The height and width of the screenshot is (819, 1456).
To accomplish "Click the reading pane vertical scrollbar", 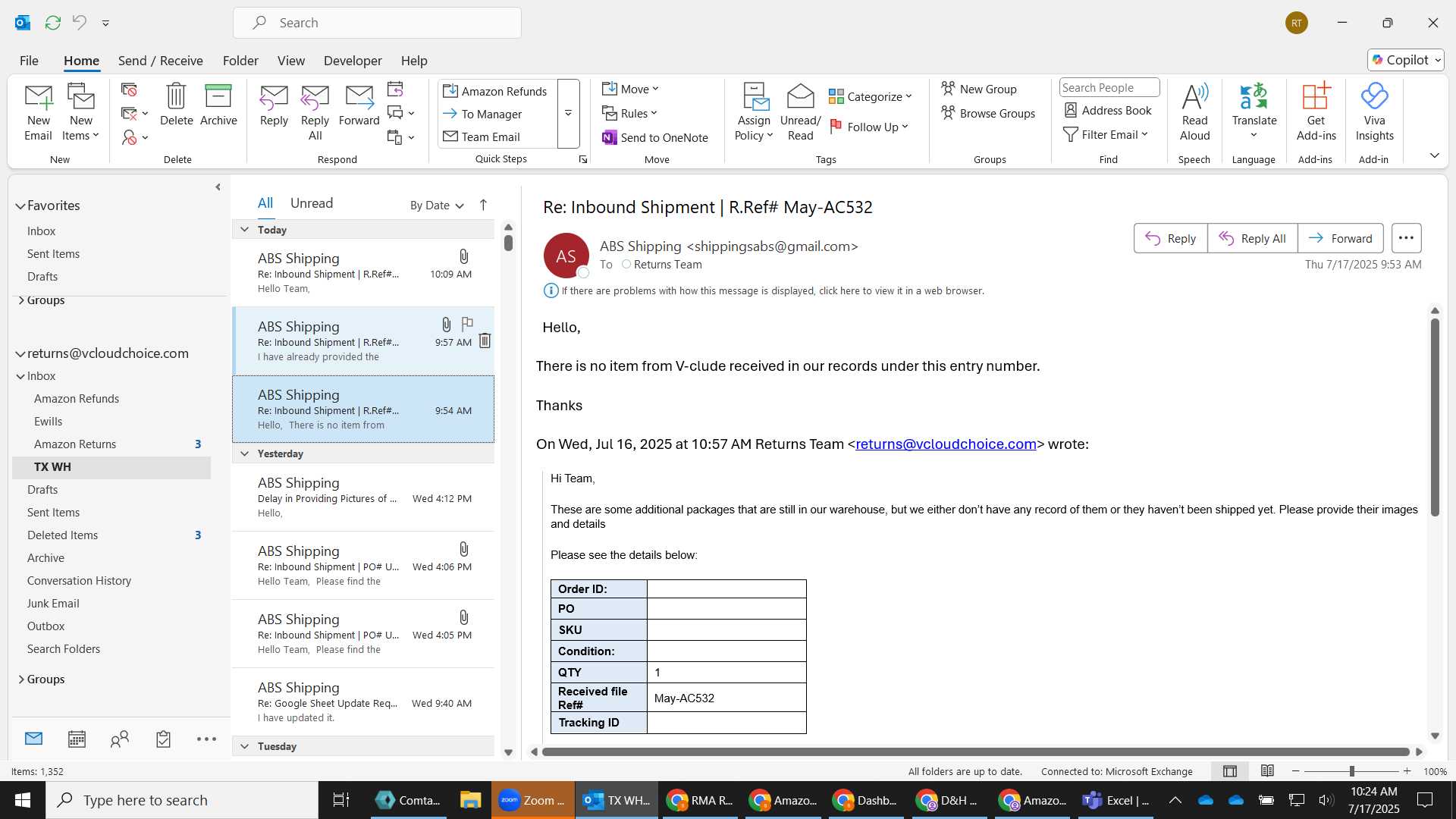I will tap(1435, 417).
